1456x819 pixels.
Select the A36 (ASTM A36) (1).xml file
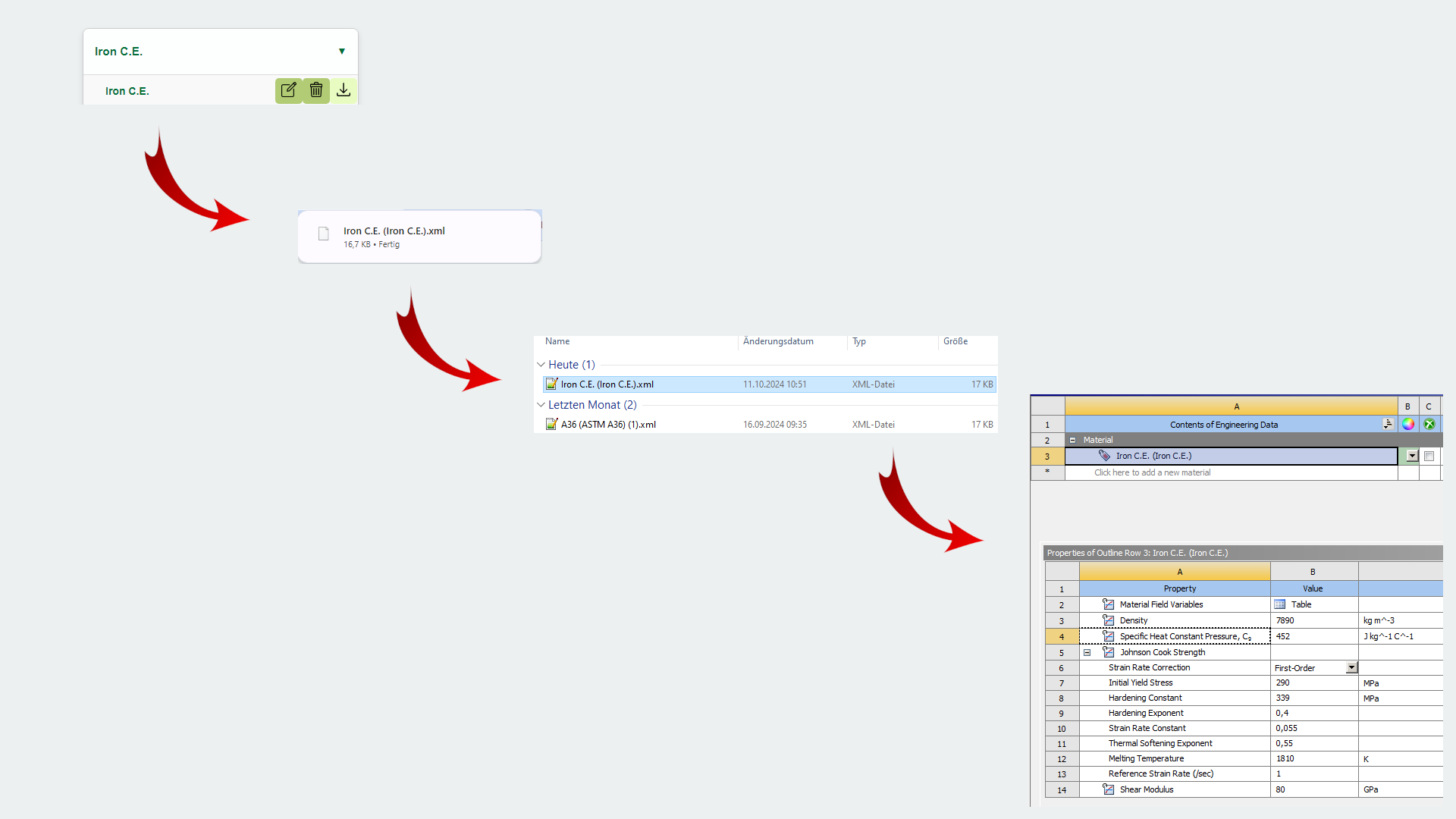(x=608, y=425)
